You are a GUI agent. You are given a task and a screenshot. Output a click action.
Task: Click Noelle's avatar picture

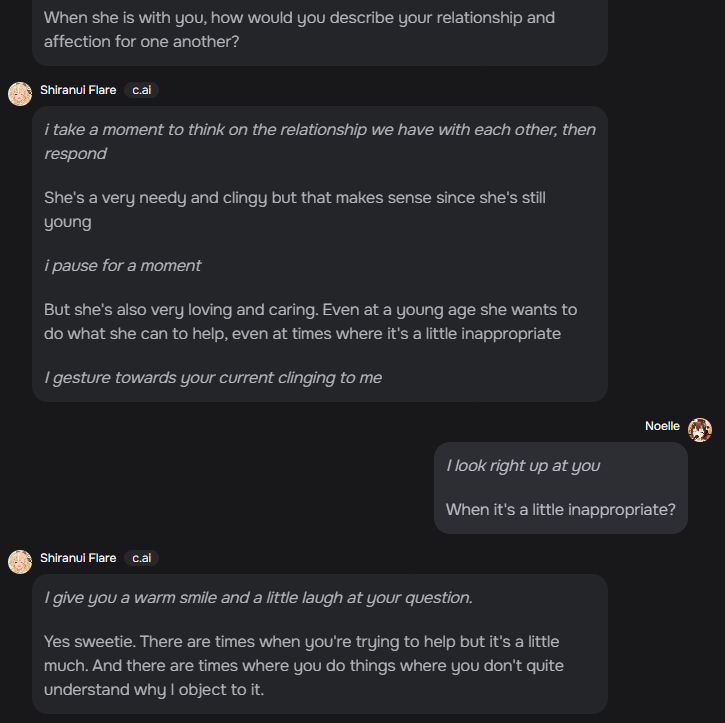pyautogui.click(x=700, y=430)
